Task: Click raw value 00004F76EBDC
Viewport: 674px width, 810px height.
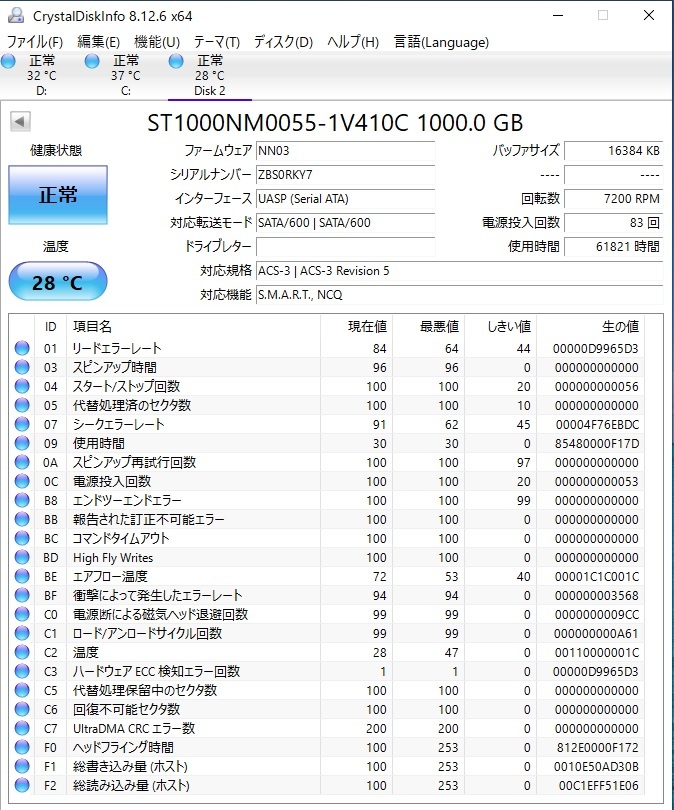Action: tap(597, 425)
